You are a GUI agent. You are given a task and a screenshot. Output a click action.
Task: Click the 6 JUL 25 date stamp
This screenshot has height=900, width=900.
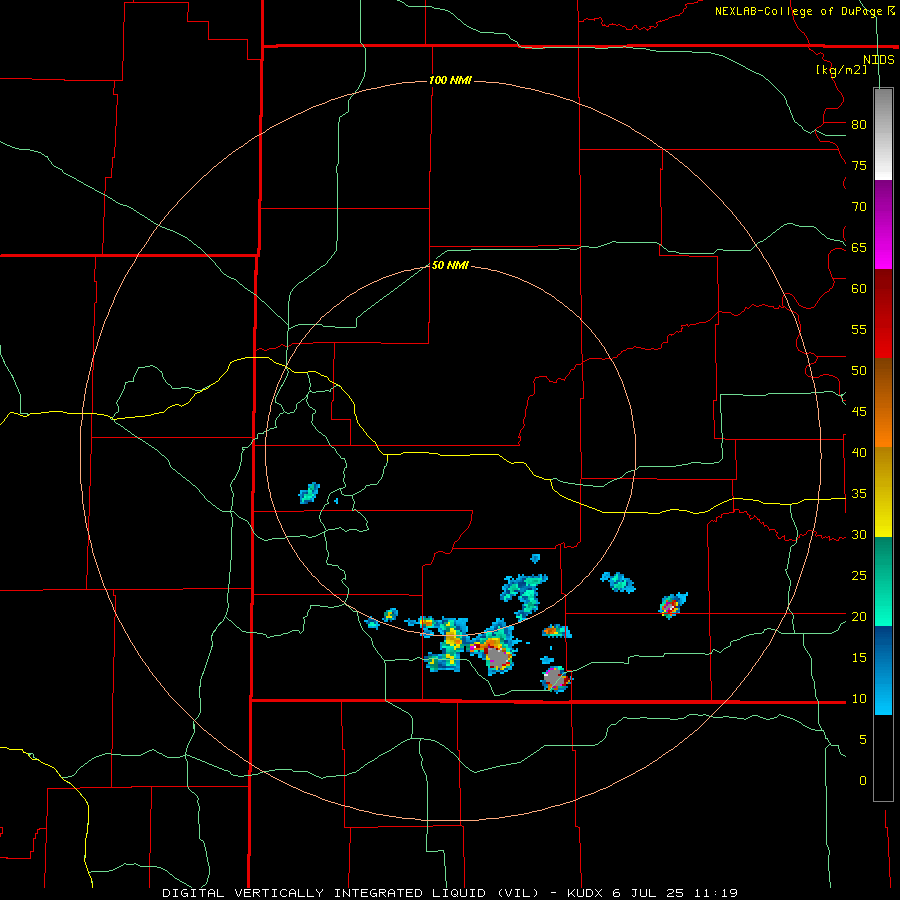tap(649, 893)
